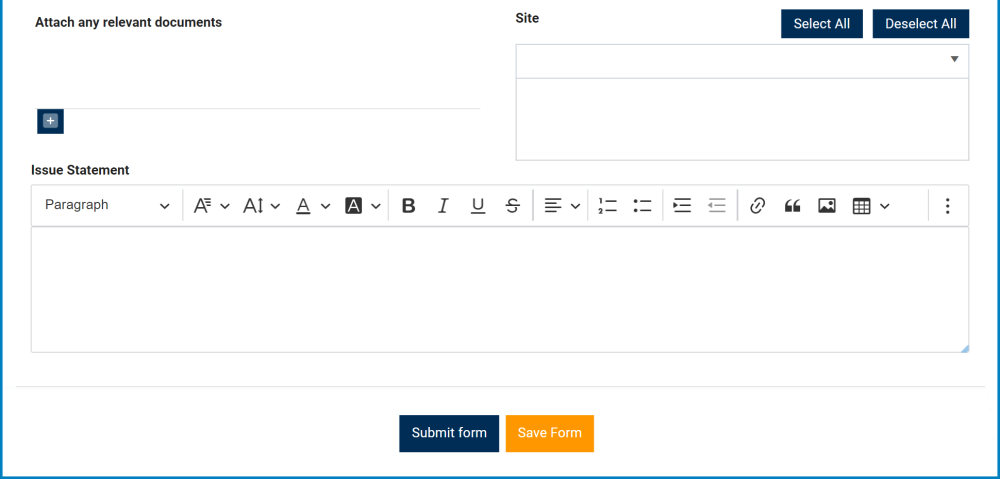Expand the text alignment options
Image resolution: width=1000 pixels, height=479 pixels.
(561, 206)
